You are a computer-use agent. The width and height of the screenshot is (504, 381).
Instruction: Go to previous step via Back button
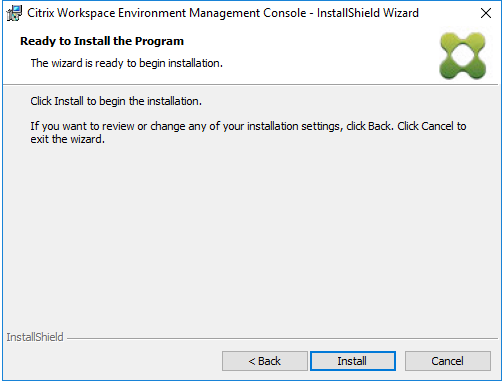pyautogui.click(x=265, y=361)
